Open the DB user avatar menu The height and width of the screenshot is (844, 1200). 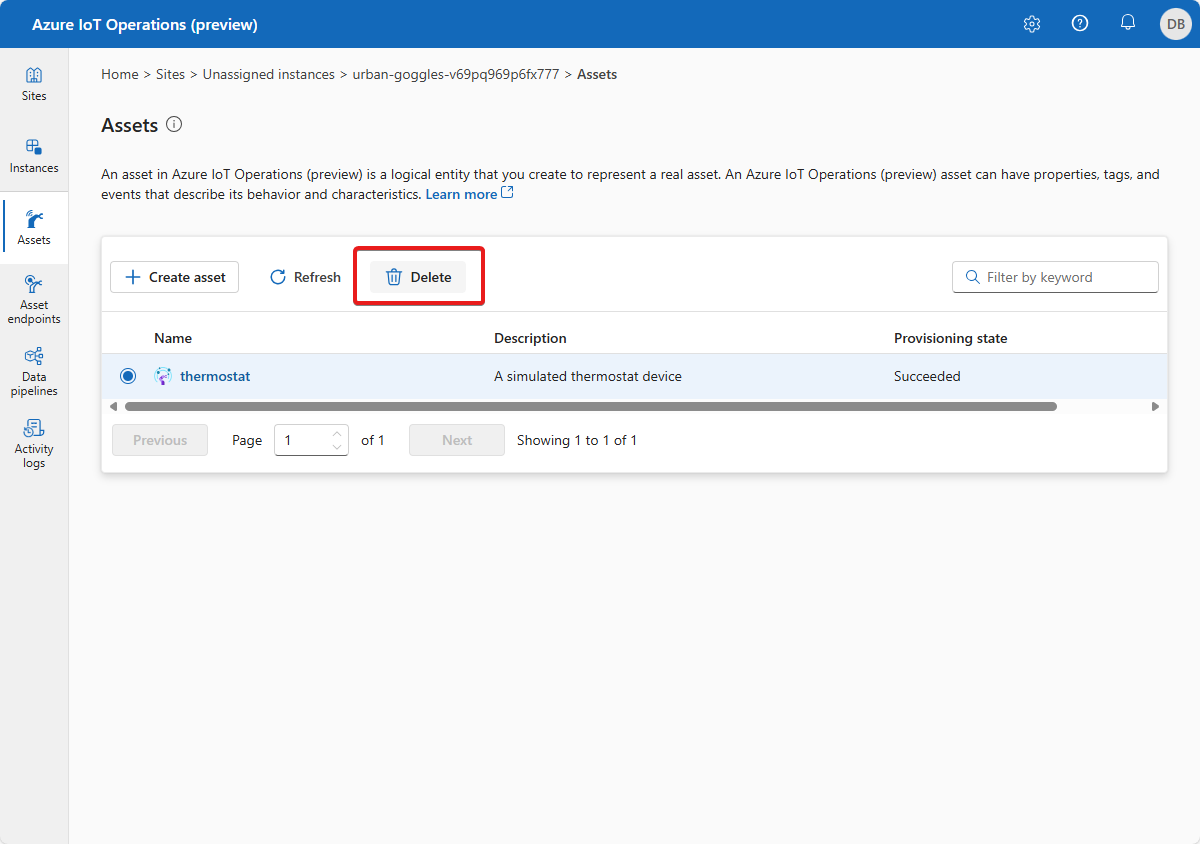coord(1175,24)
